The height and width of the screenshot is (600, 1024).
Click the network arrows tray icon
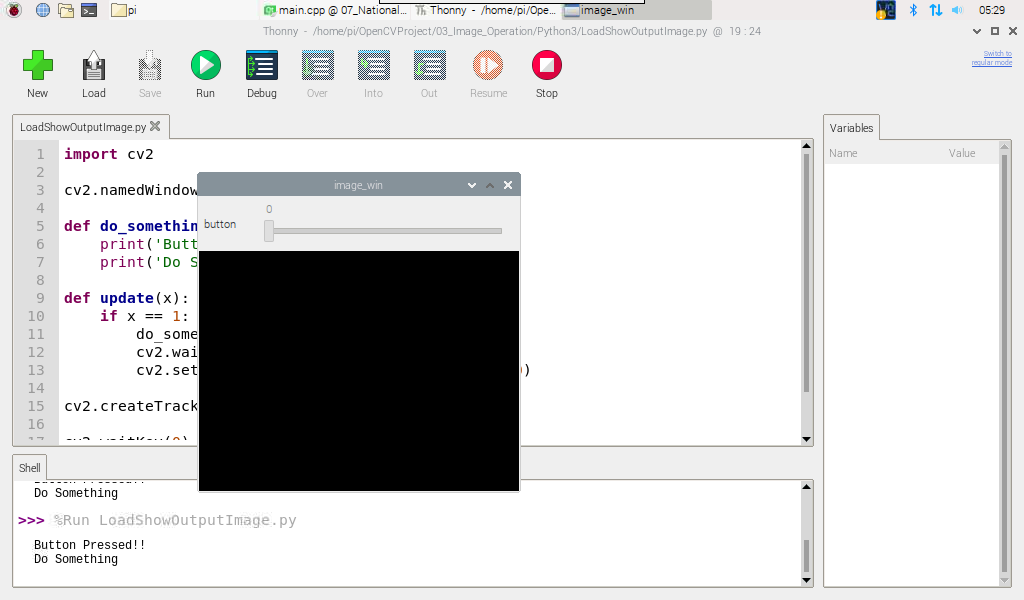936,10
